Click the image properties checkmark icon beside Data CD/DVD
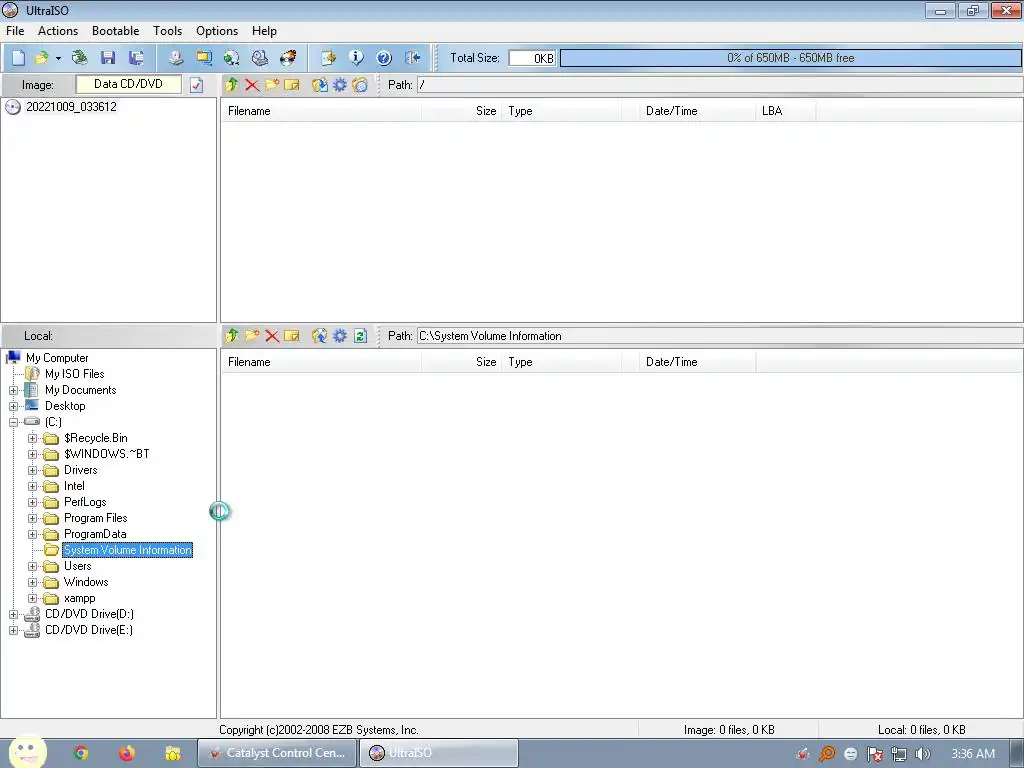Viewport: 1024px width, 768px height. (x=197, y=85)
